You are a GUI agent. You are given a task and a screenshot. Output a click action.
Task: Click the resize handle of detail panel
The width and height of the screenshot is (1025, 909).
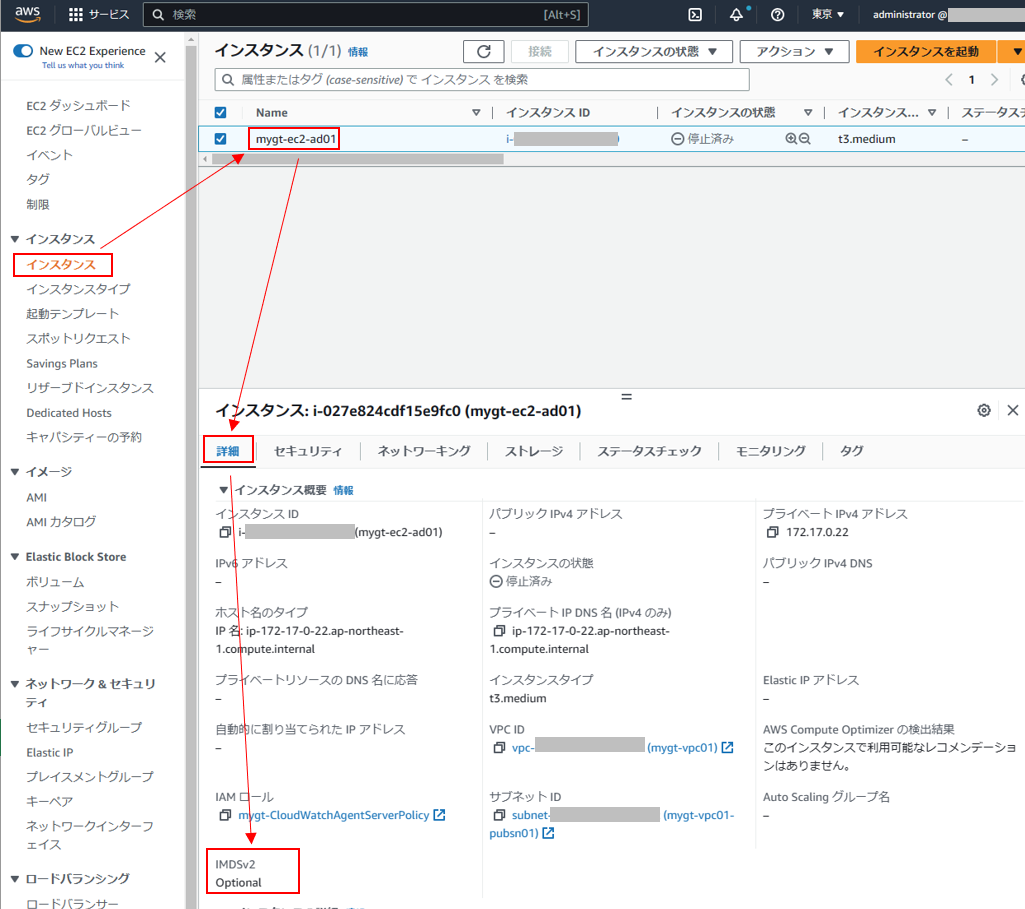626,397
